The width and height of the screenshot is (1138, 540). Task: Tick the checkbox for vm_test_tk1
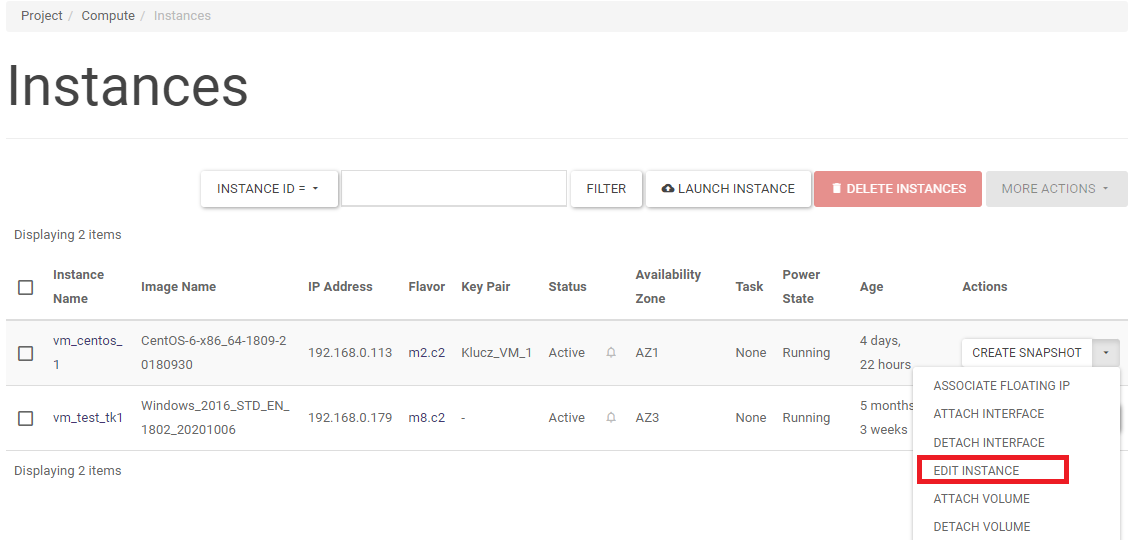point(26,418)
